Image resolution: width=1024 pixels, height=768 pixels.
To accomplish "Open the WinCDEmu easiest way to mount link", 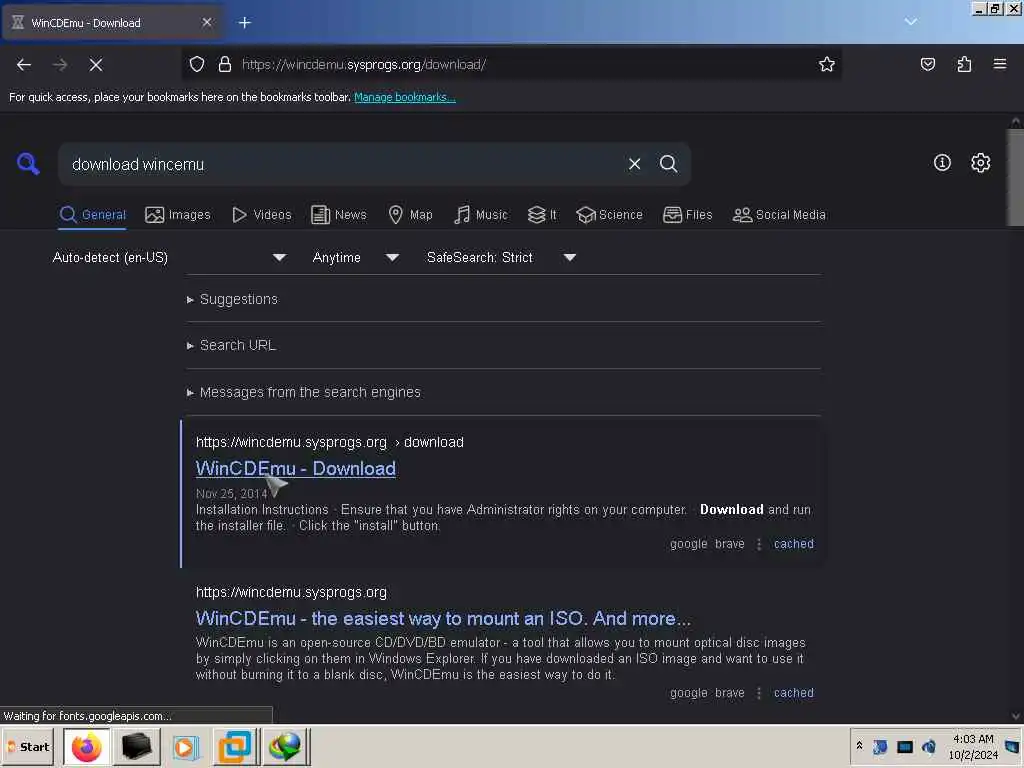I will [443, 618].
